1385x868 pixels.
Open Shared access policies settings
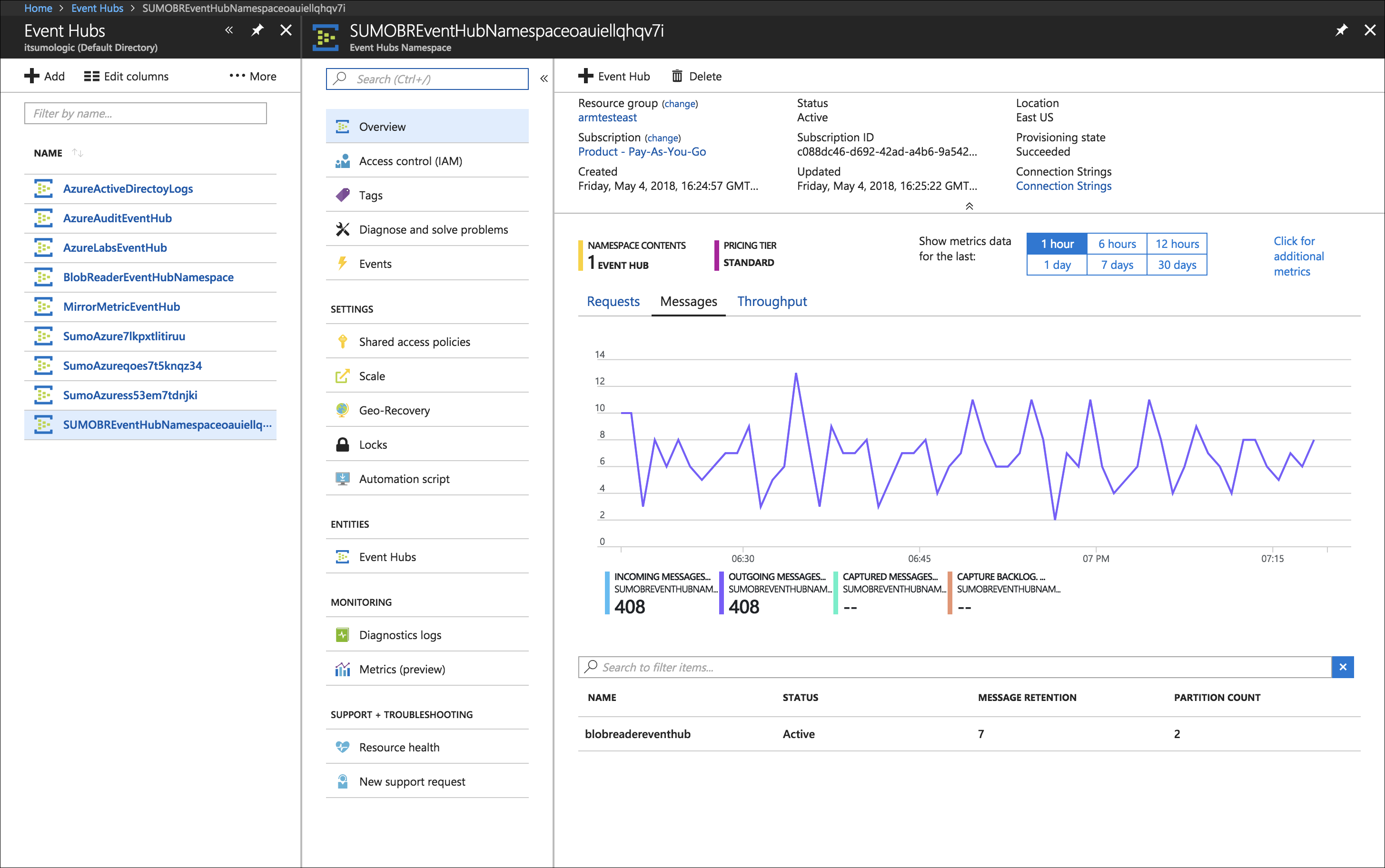pos(415,341)
